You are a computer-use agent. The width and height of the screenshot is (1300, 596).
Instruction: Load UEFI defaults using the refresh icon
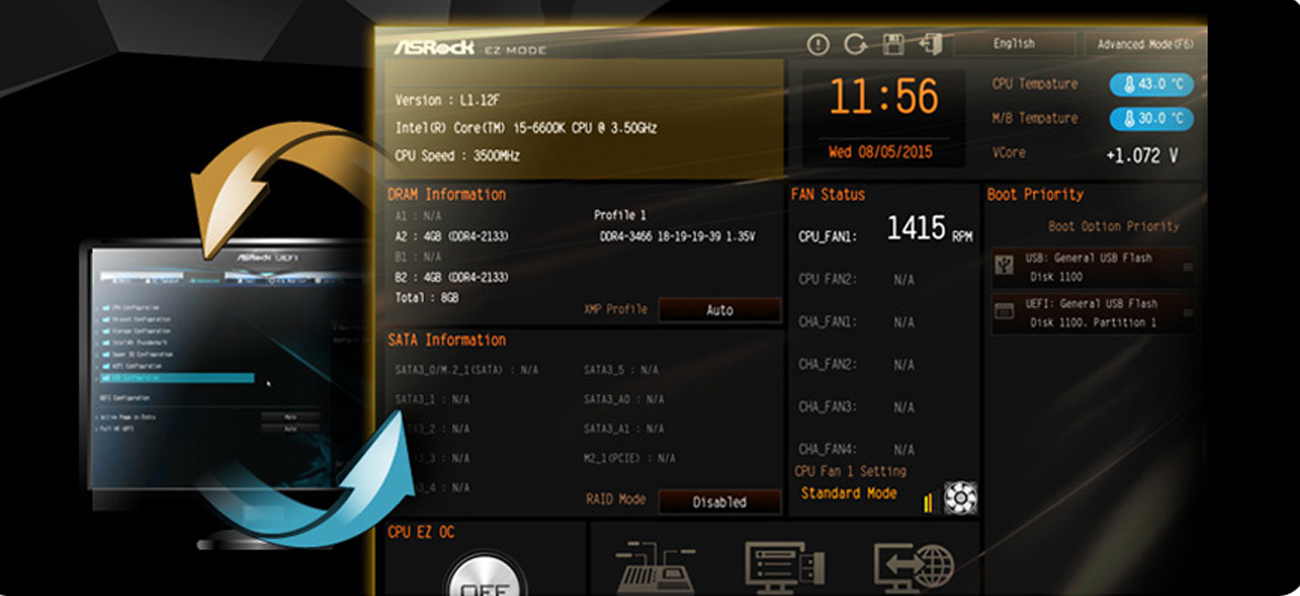858,43
